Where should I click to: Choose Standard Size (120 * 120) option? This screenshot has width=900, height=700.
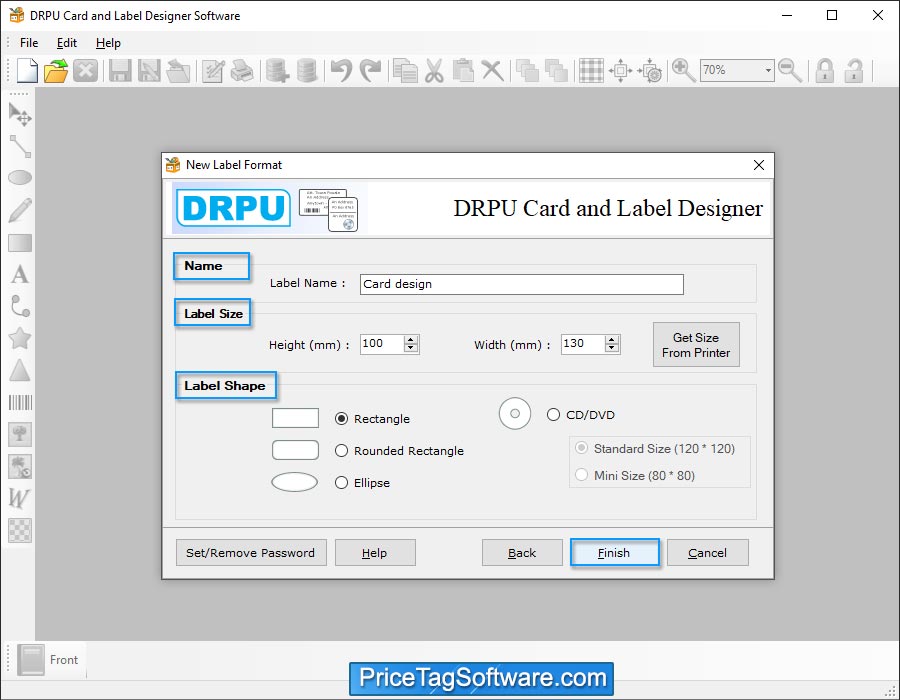[x=581, y=448]
